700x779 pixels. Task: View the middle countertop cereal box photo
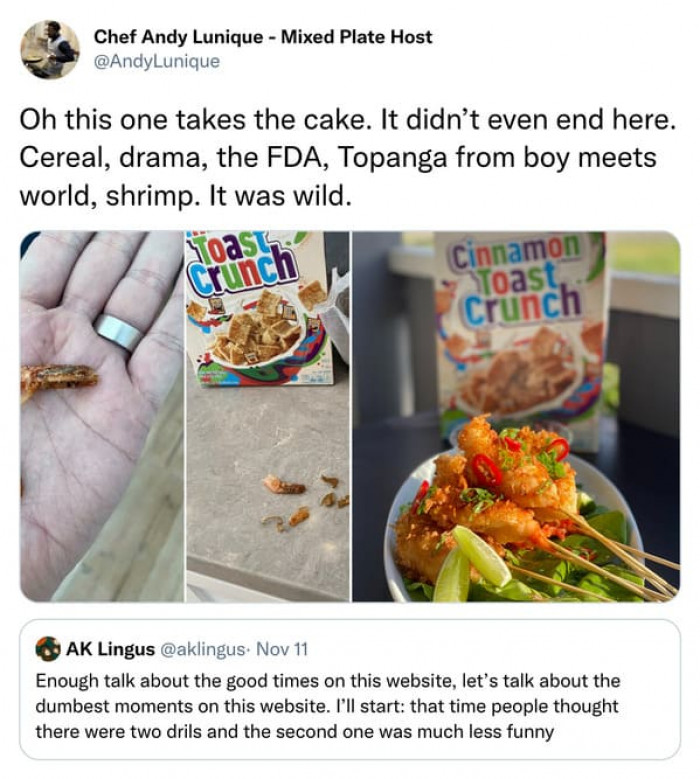pos(267,416)
